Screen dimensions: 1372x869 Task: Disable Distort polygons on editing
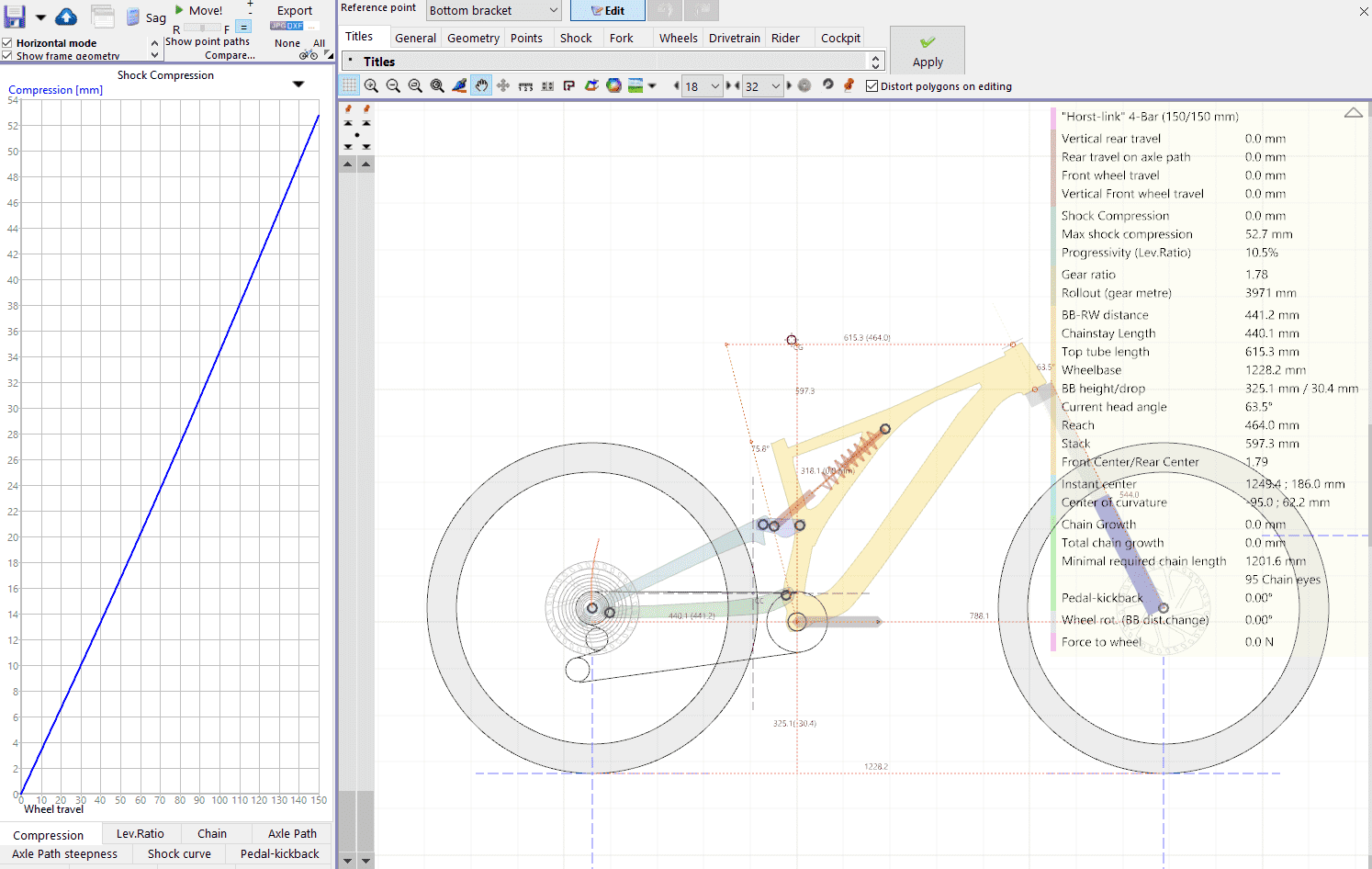coord(872,86)
